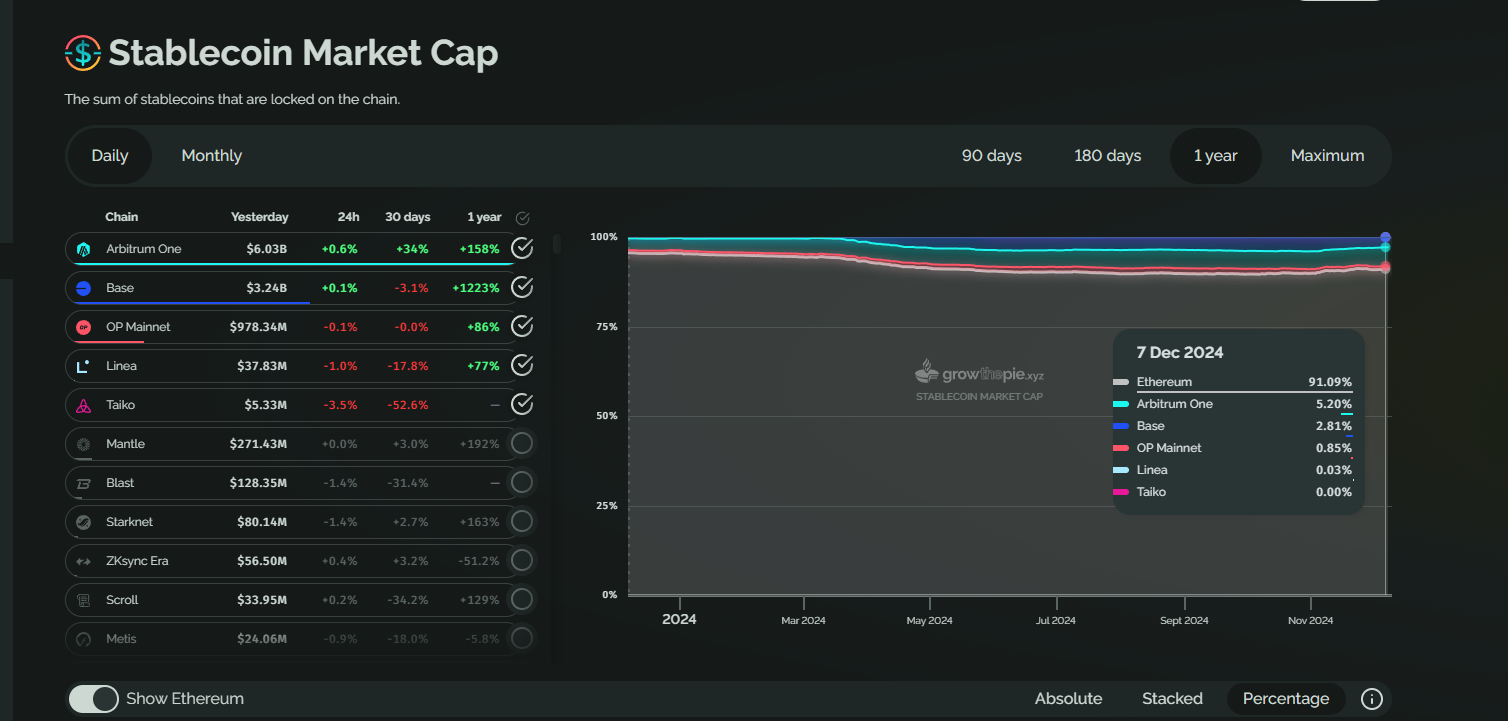
Task: Click the chain list scrollbar handle
Action: tap(557, 245)
